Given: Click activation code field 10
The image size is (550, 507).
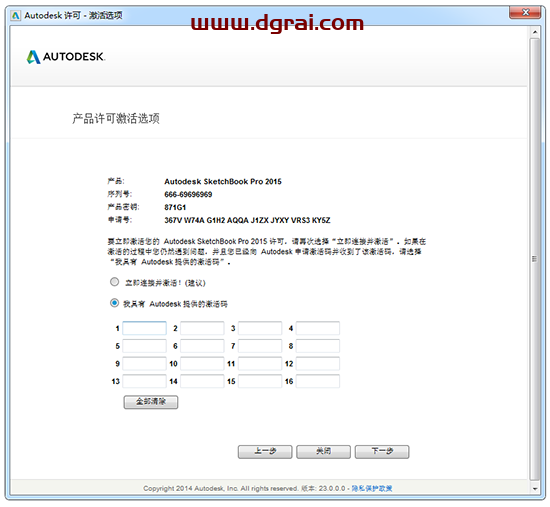Looking at the screenshot, I should click(202, 363).
